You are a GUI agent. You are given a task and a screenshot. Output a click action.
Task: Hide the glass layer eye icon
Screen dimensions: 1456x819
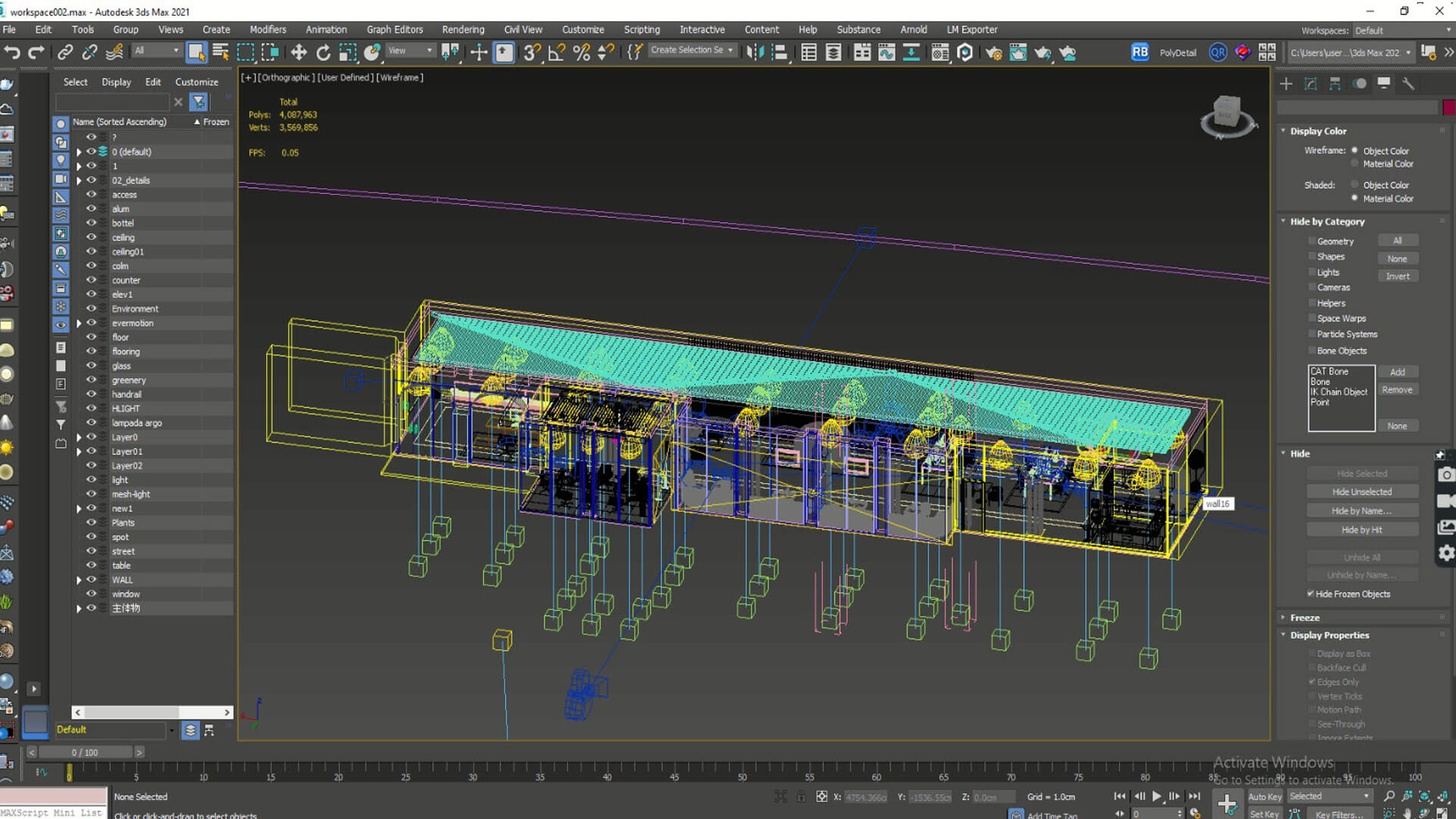coord(91,366)
